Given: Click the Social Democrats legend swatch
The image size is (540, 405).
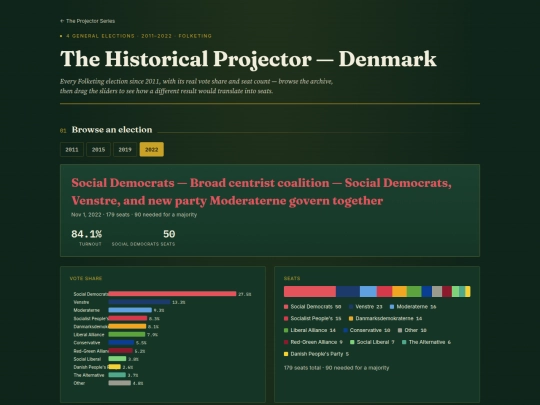Looking at the screenshot, I should tap(286, 307).
